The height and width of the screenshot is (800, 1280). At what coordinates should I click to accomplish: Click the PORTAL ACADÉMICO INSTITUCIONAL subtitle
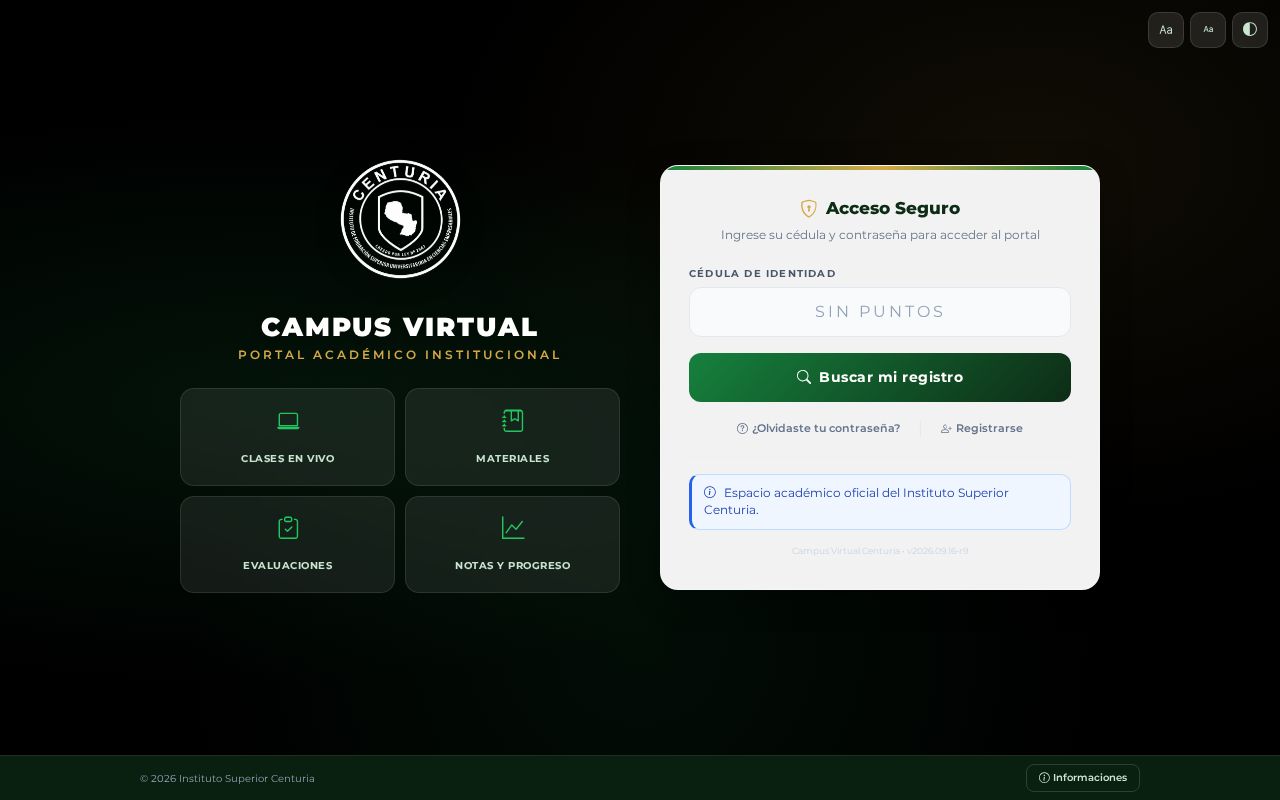click(400, 355)
